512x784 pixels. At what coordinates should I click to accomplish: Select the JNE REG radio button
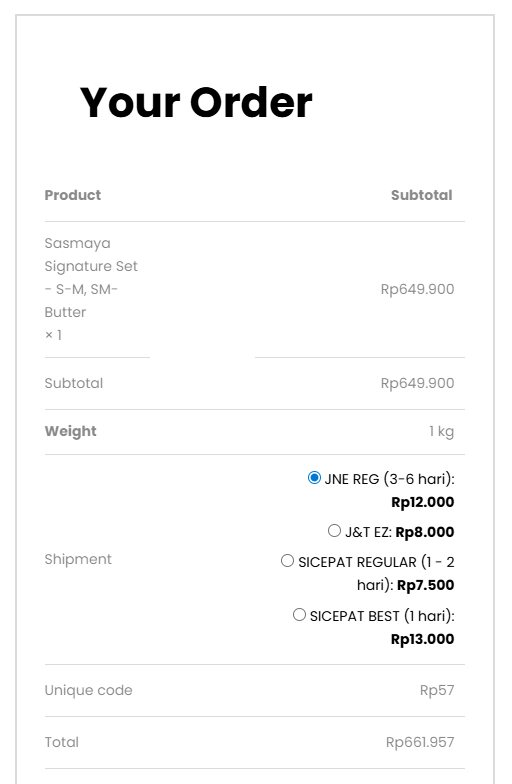click(314, 478)
